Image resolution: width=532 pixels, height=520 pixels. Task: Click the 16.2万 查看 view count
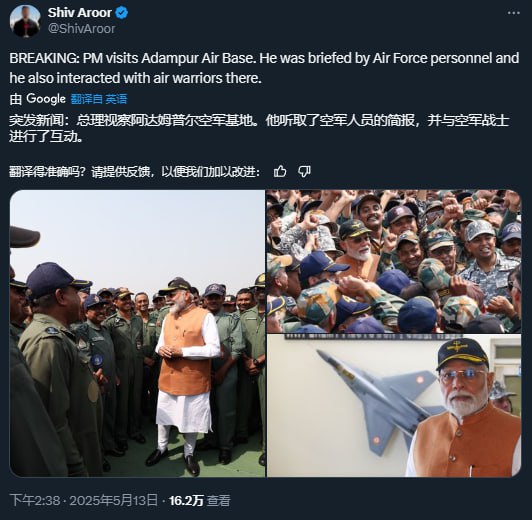click(x=200, y=500)
